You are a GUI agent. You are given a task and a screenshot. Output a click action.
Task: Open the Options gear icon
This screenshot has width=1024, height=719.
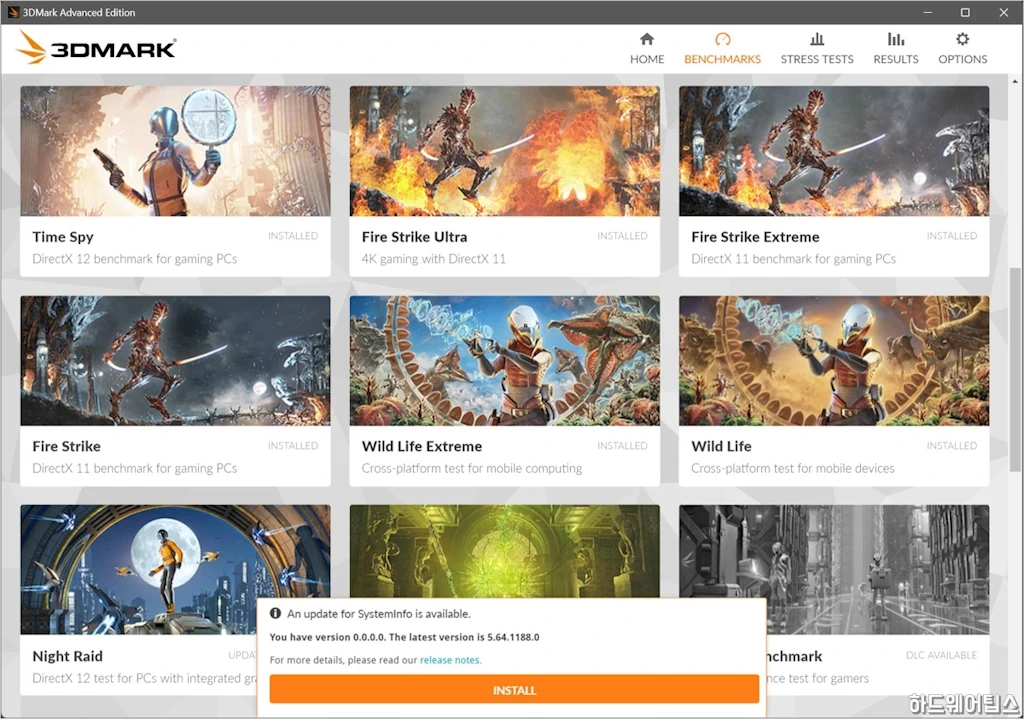[x=963, y=39]
